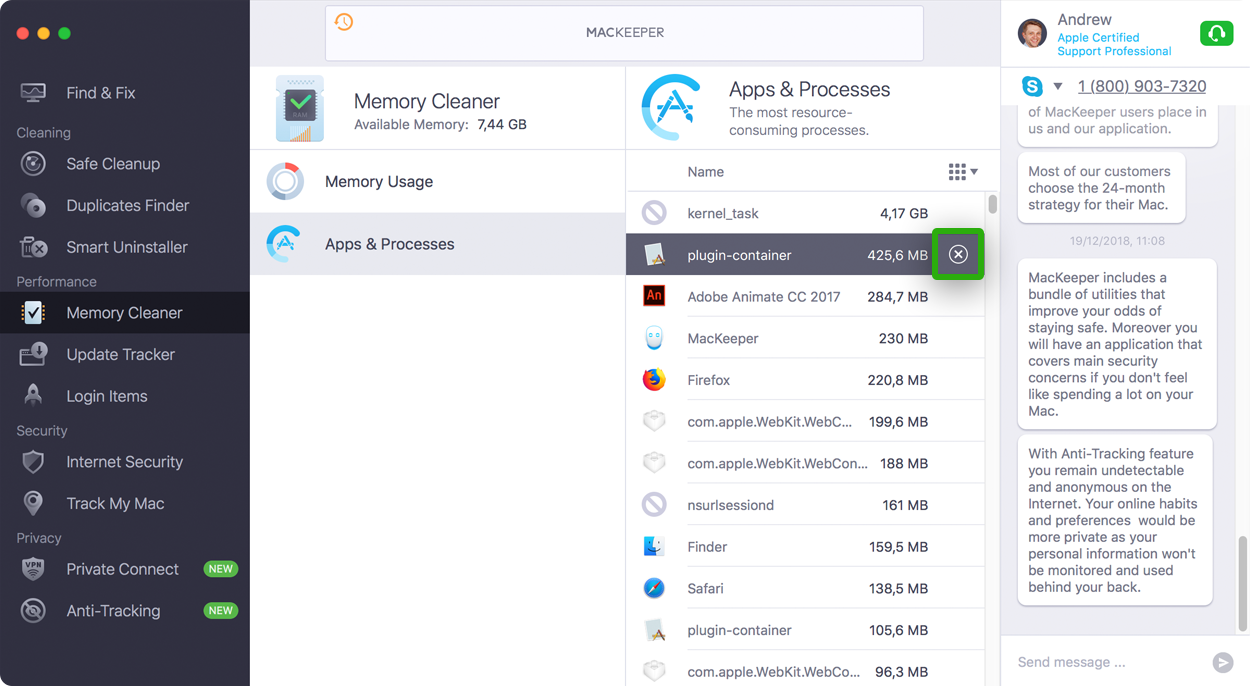Screen dimensions: 1250x686
Task: Click the Smart Uninstaller trash icon
Action: (x=33, y=247)
